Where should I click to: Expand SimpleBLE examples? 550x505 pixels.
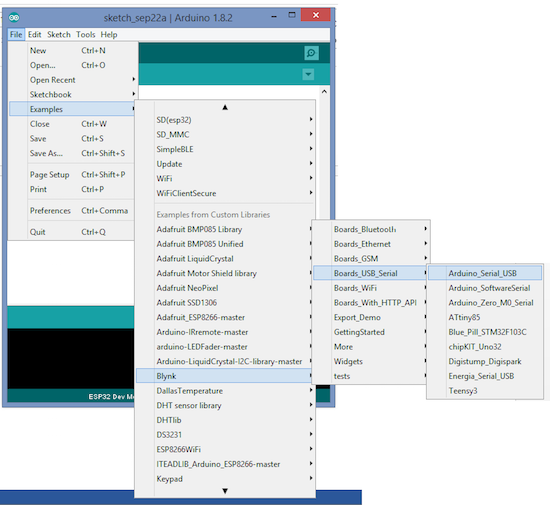pos(225,149)
